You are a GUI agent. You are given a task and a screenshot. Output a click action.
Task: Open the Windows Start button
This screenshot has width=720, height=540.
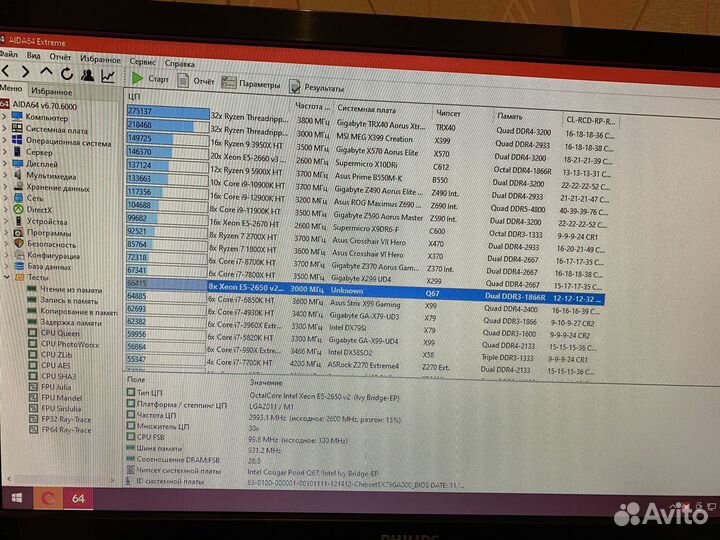pos(17,498)
